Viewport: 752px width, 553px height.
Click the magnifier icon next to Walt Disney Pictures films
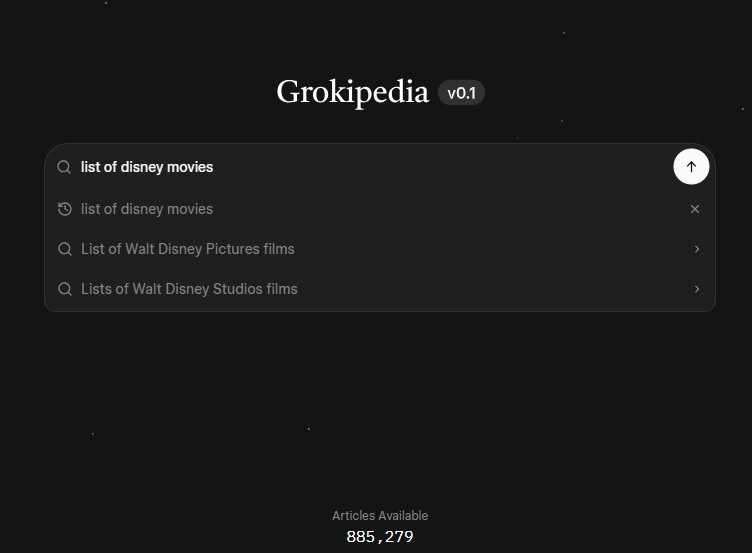(x=64, y=249)
